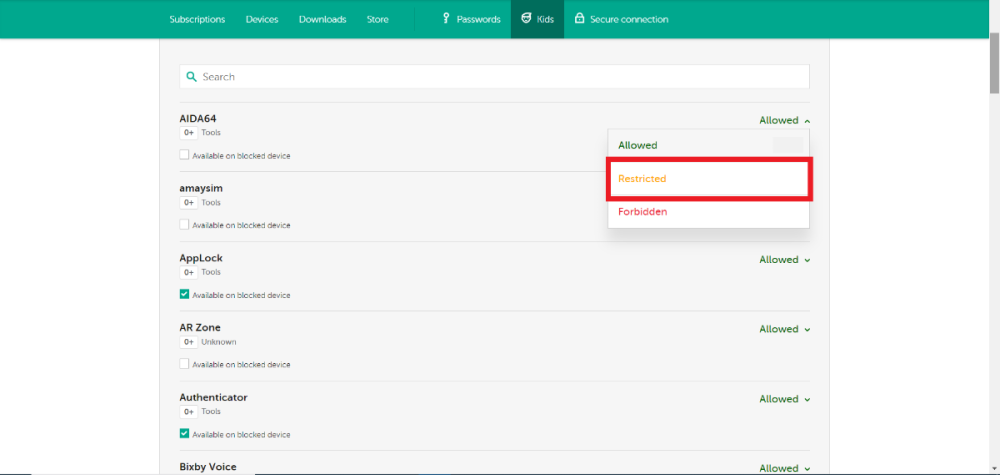Select the Restricted option
The width and height of the screenshot is (1000, 475).
click(x=708, y=179)
